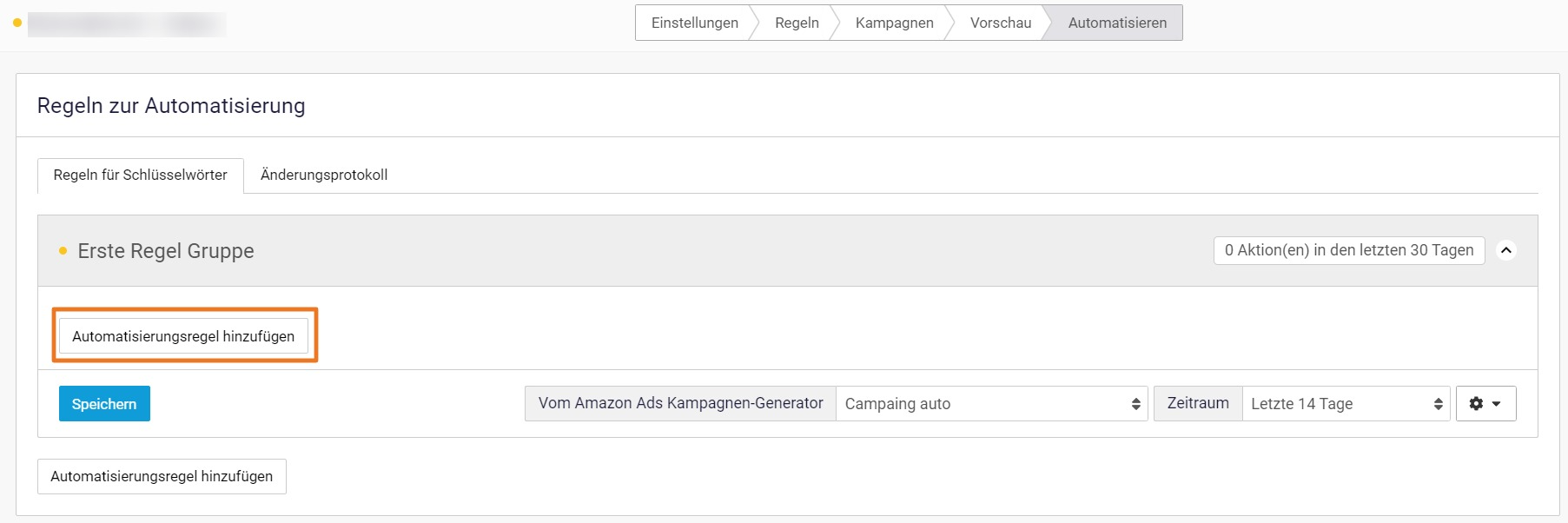The height and width of the screenshot is (523, 1568).
Task: Select the Automatisieren step
Action: [x=1117, y=23]
